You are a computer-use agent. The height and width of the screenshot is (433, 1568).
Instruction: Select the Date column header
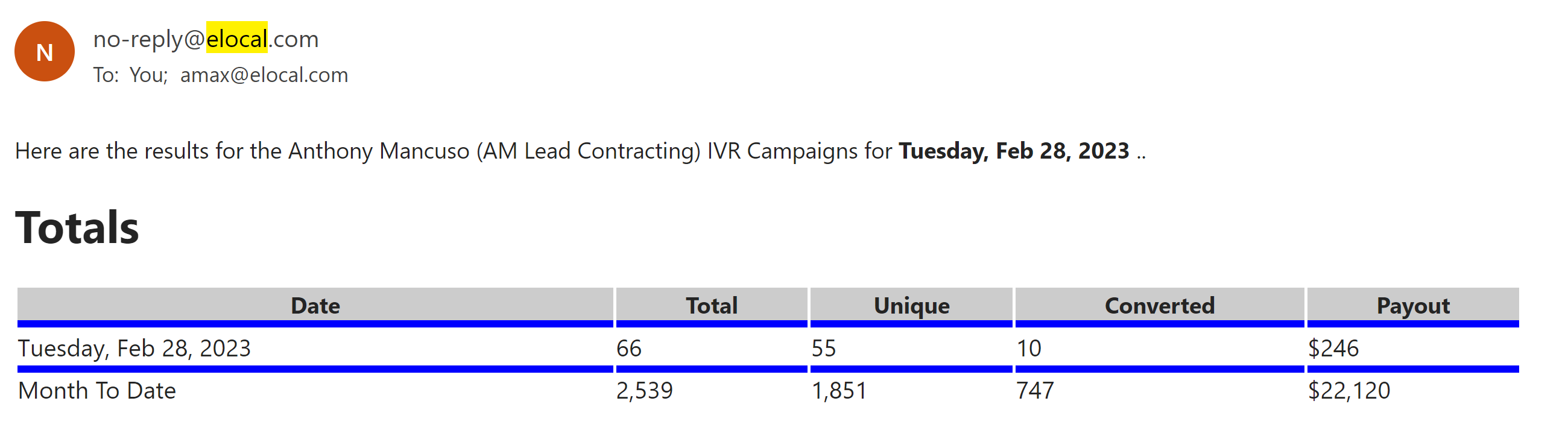pyautogui.click(x=315, y=305)
